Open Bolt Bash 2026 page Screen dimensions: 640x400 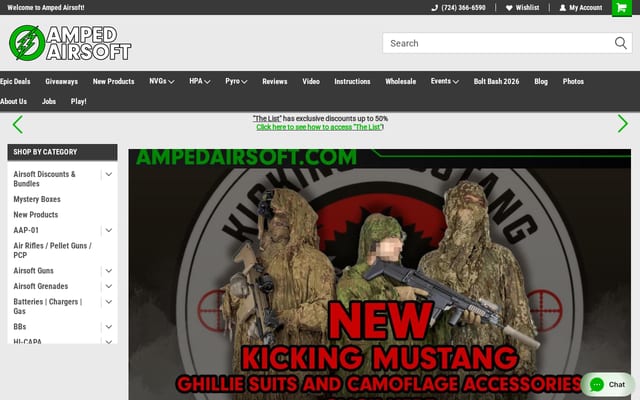point(496,81)
